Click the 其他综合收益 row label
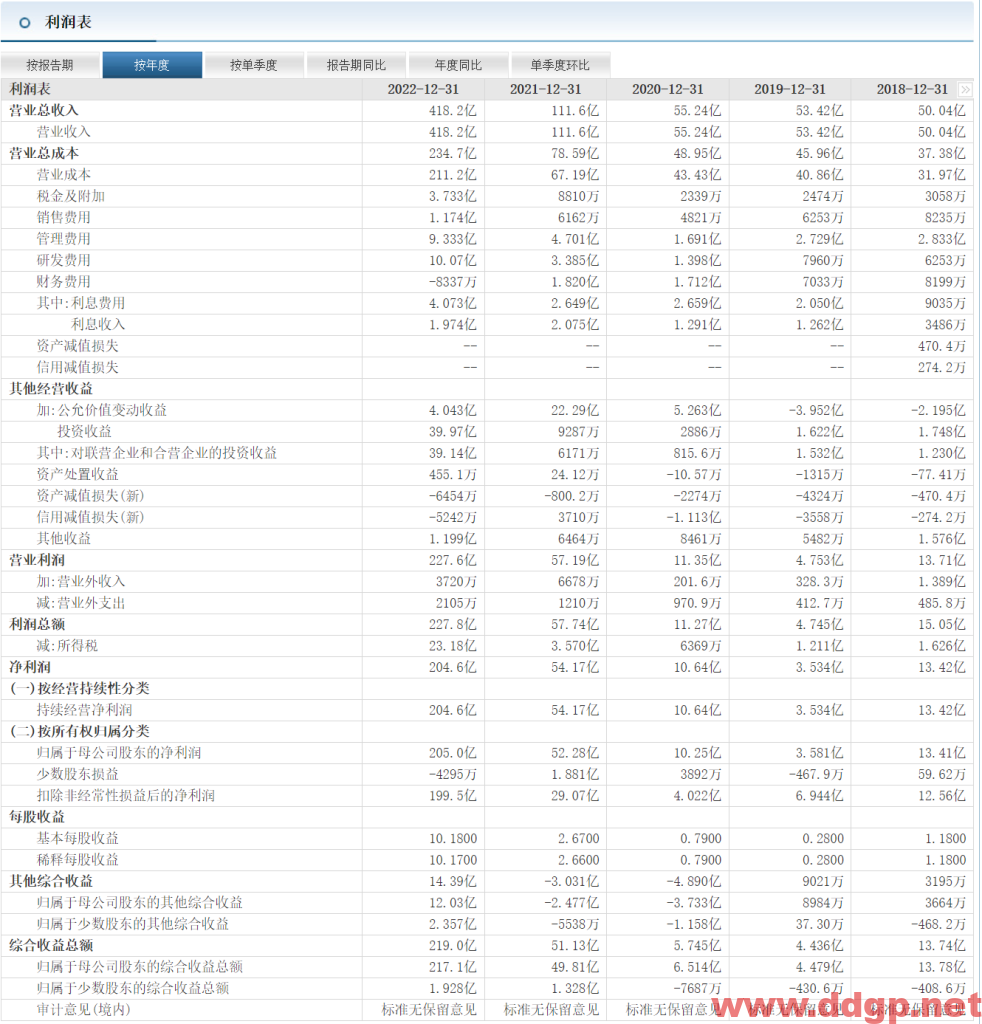 click(x=51, y=881)
